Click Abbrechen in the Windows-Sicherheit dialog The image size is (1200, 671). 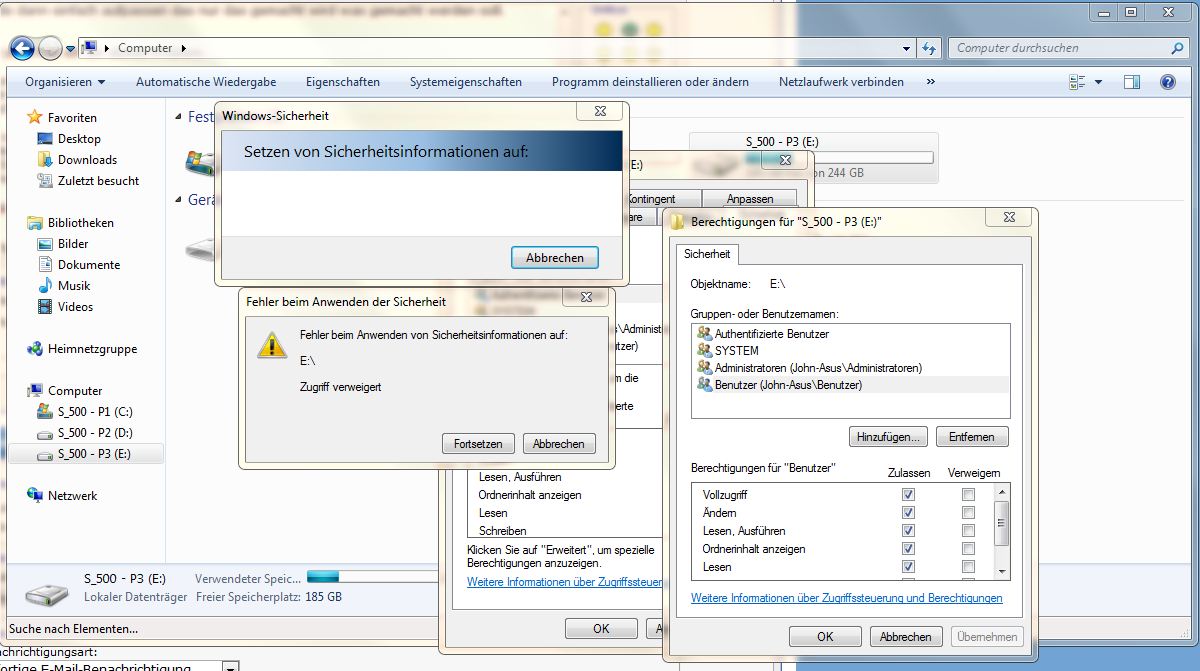coord(554,257)
